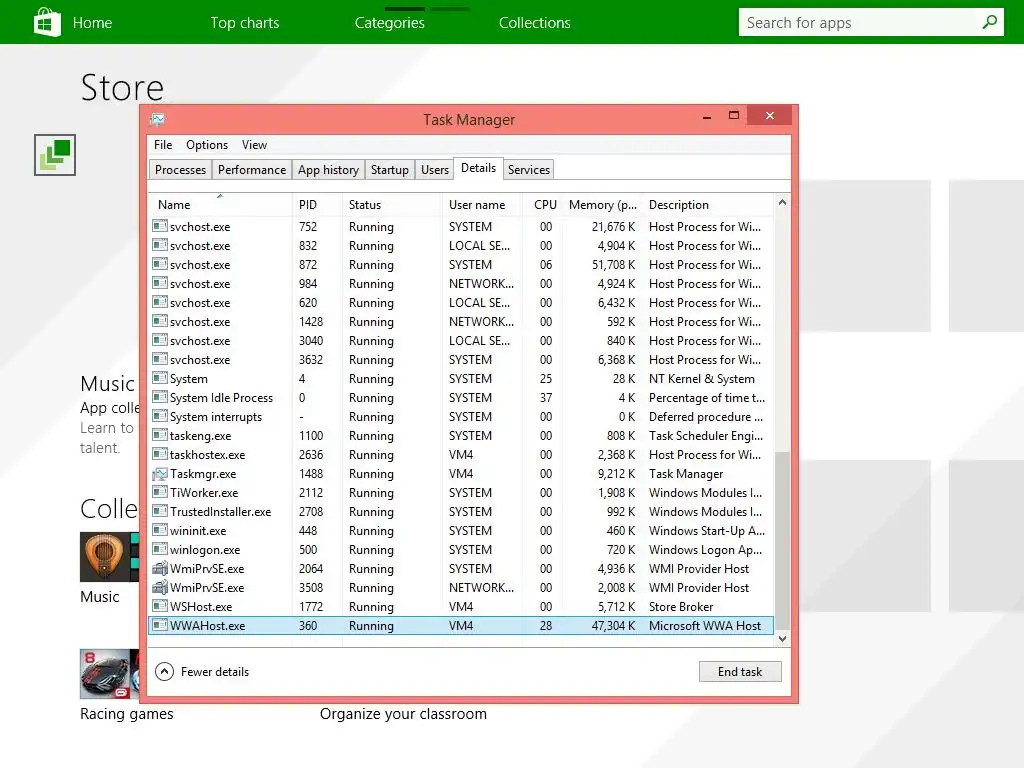Open the View menu
1024x768 pixels.
coord(254,145)
